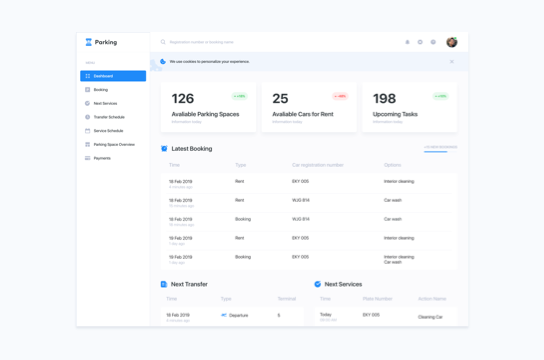The image size is (544, 360).
Task: Click the Latest Booking alarm icon
Action: click(x=164, y=148)
